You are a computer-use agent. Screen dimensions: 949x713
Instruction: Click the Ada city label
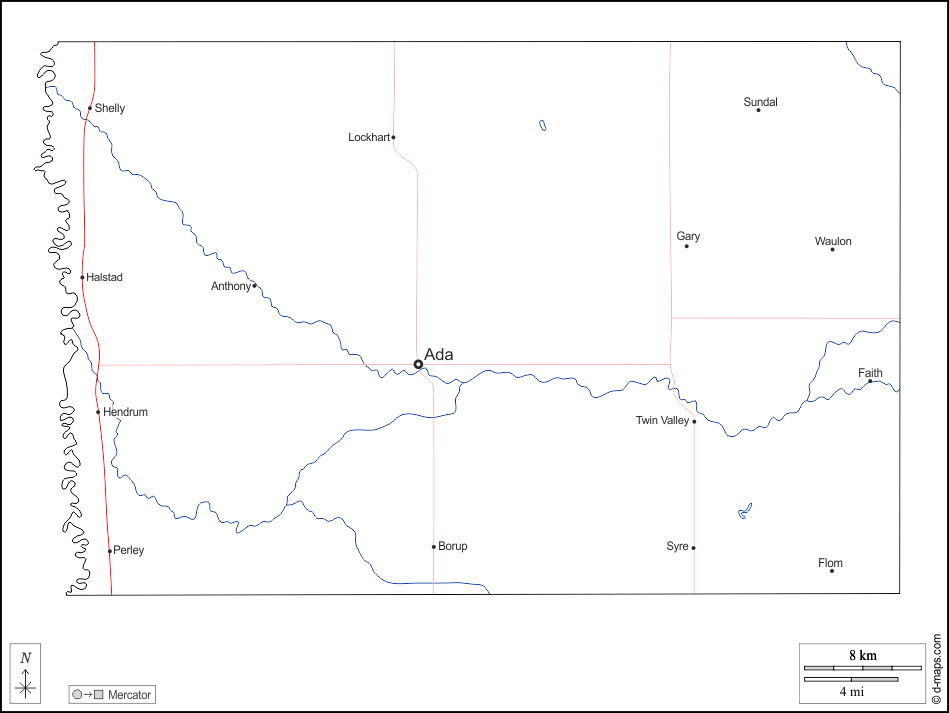pos(439,355)
